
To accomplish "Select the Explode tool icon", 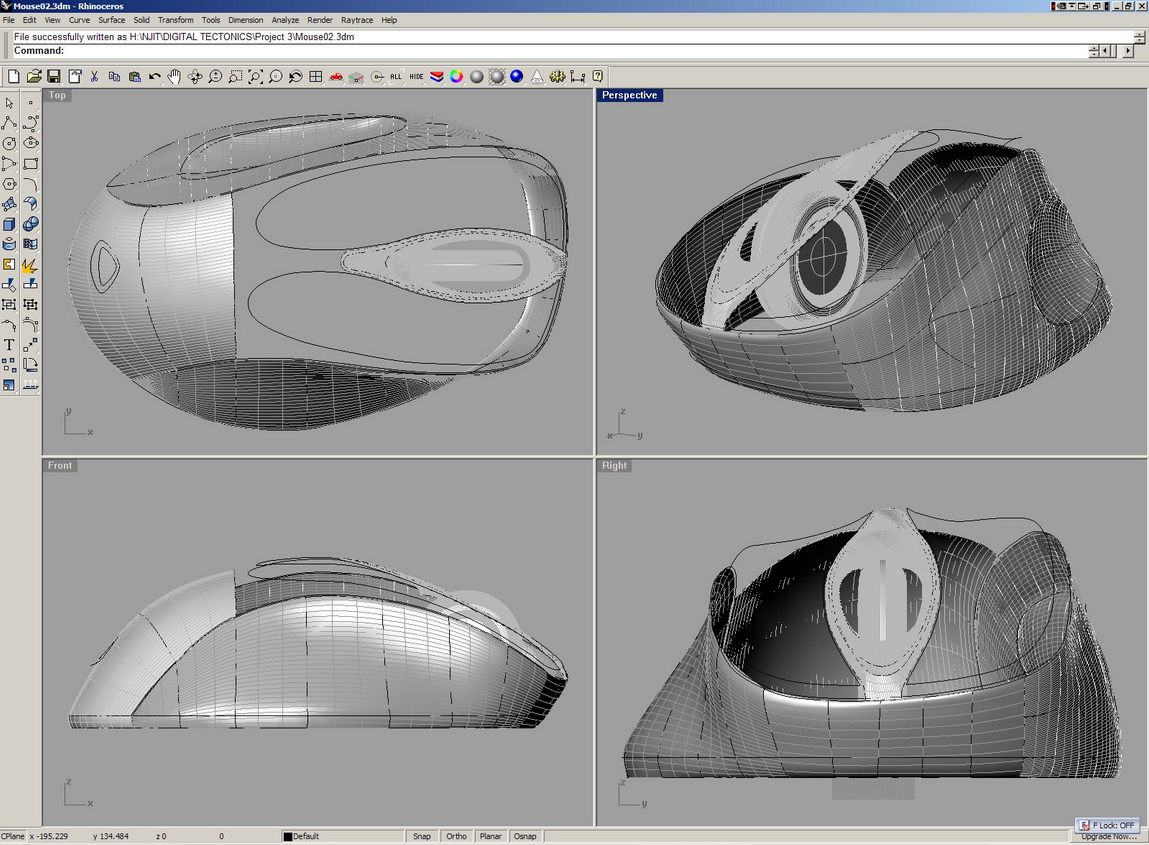I will 31,265.
